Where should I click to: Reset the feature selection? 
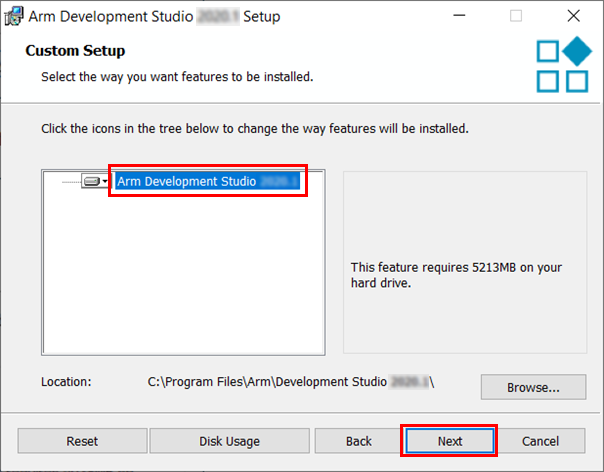(x=82, y=441)
